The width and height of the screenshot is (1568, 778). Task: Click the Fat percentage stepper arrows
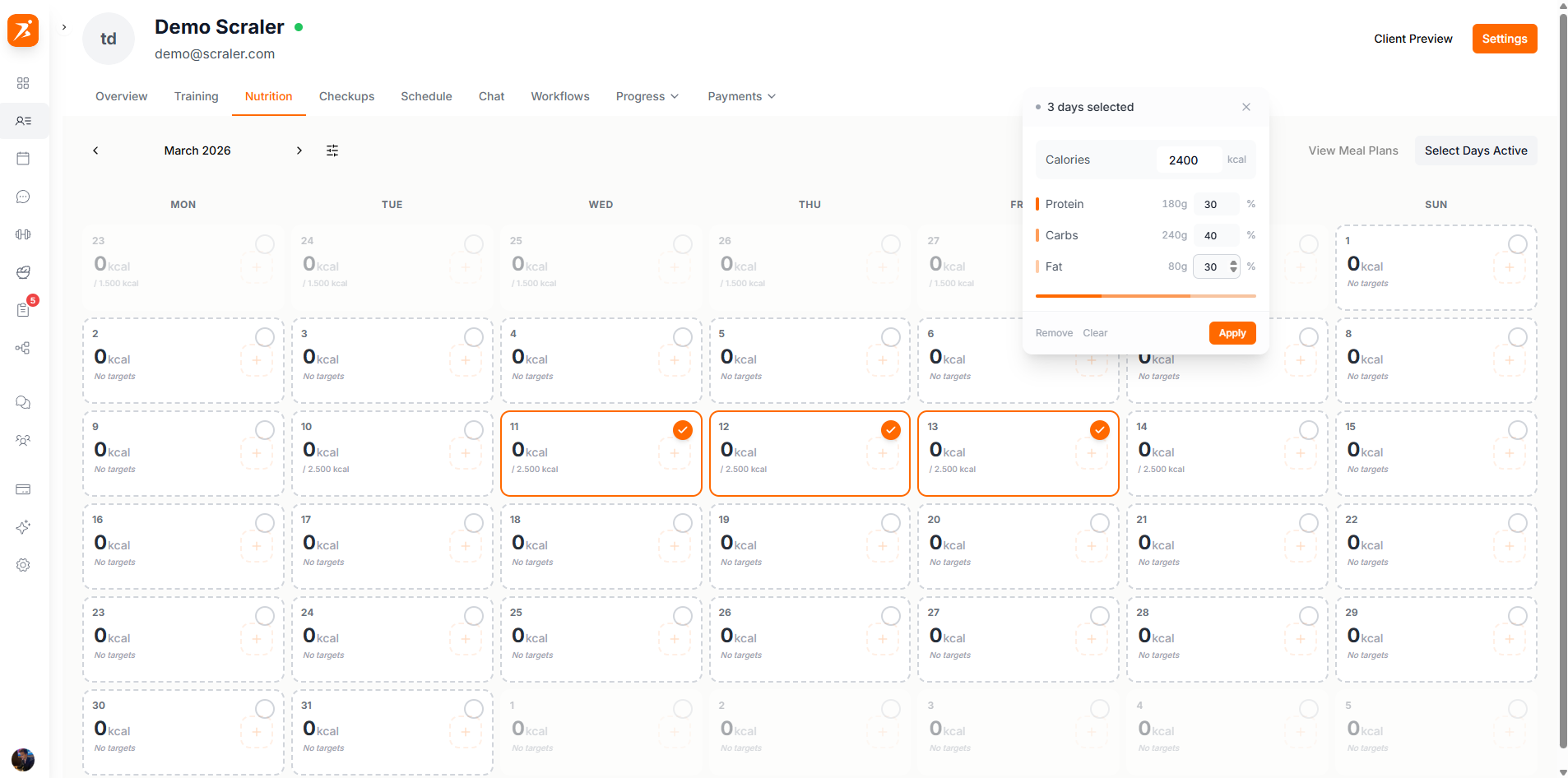pos(1233,266)
